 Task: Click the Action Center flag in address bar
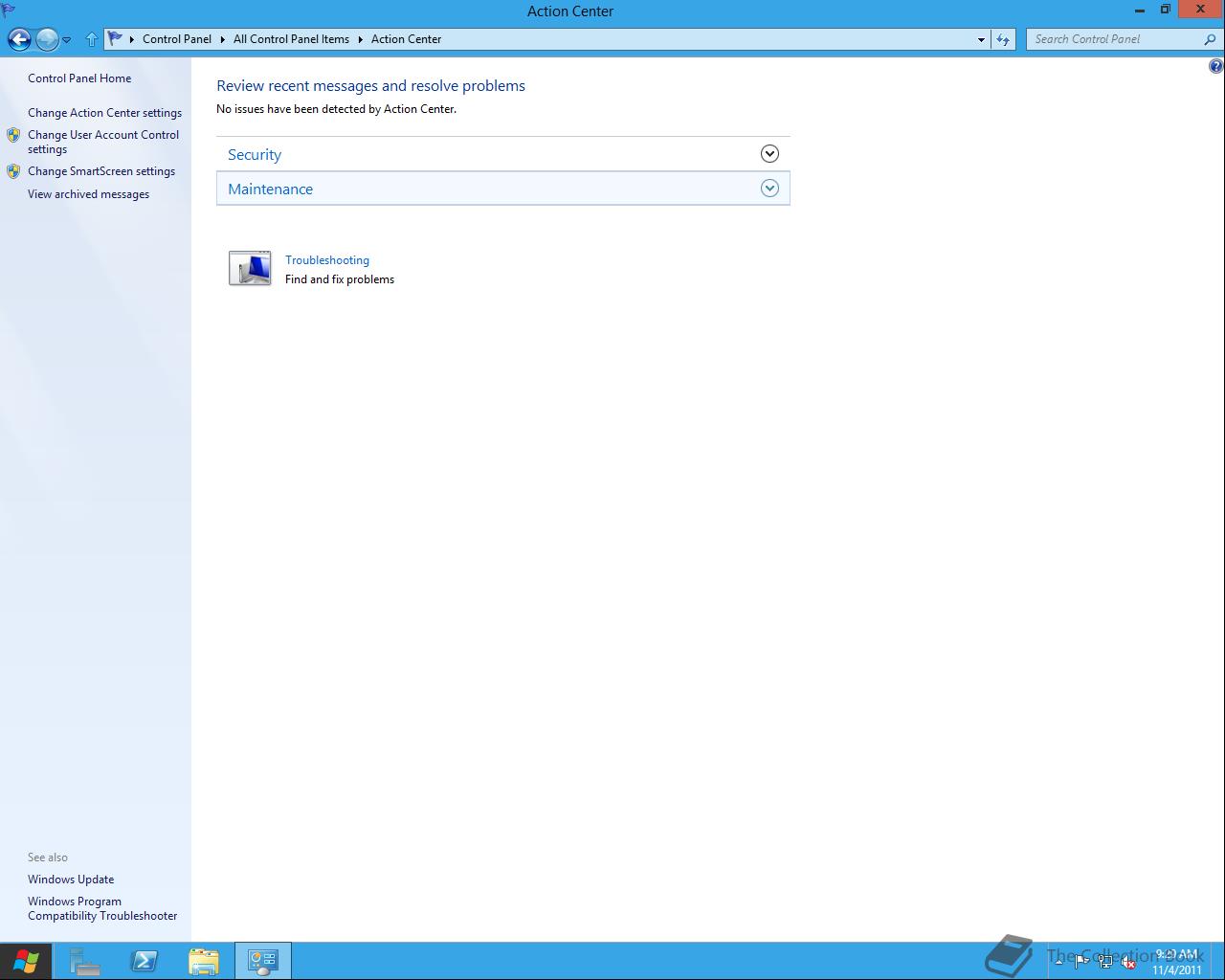116,39
